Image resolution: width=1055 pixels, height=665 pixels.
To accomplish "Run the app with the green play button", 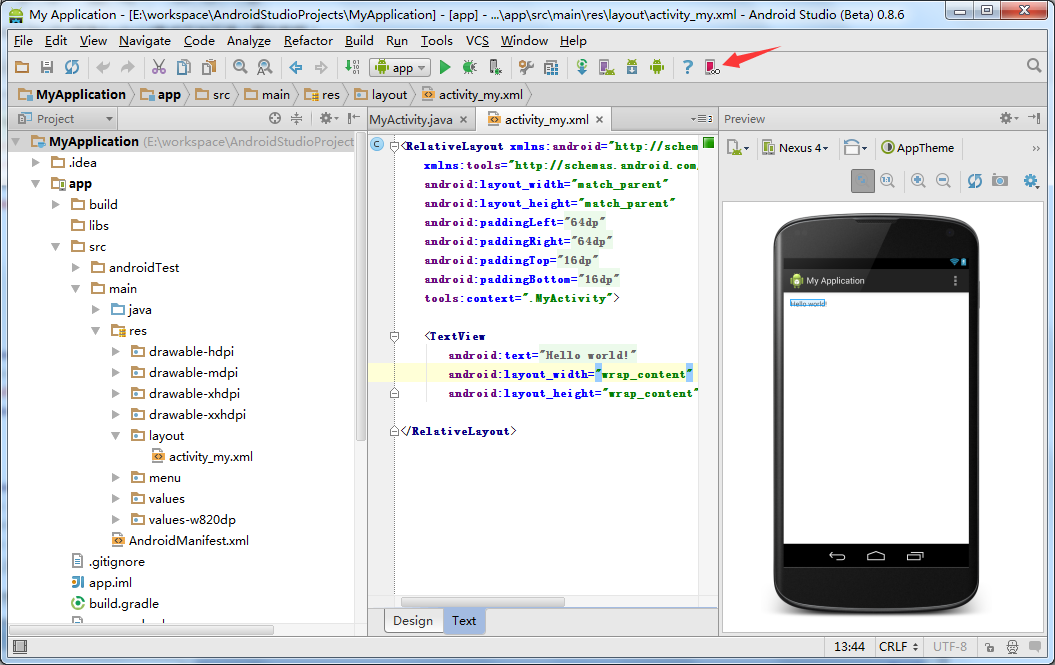I will coord(445,67).
